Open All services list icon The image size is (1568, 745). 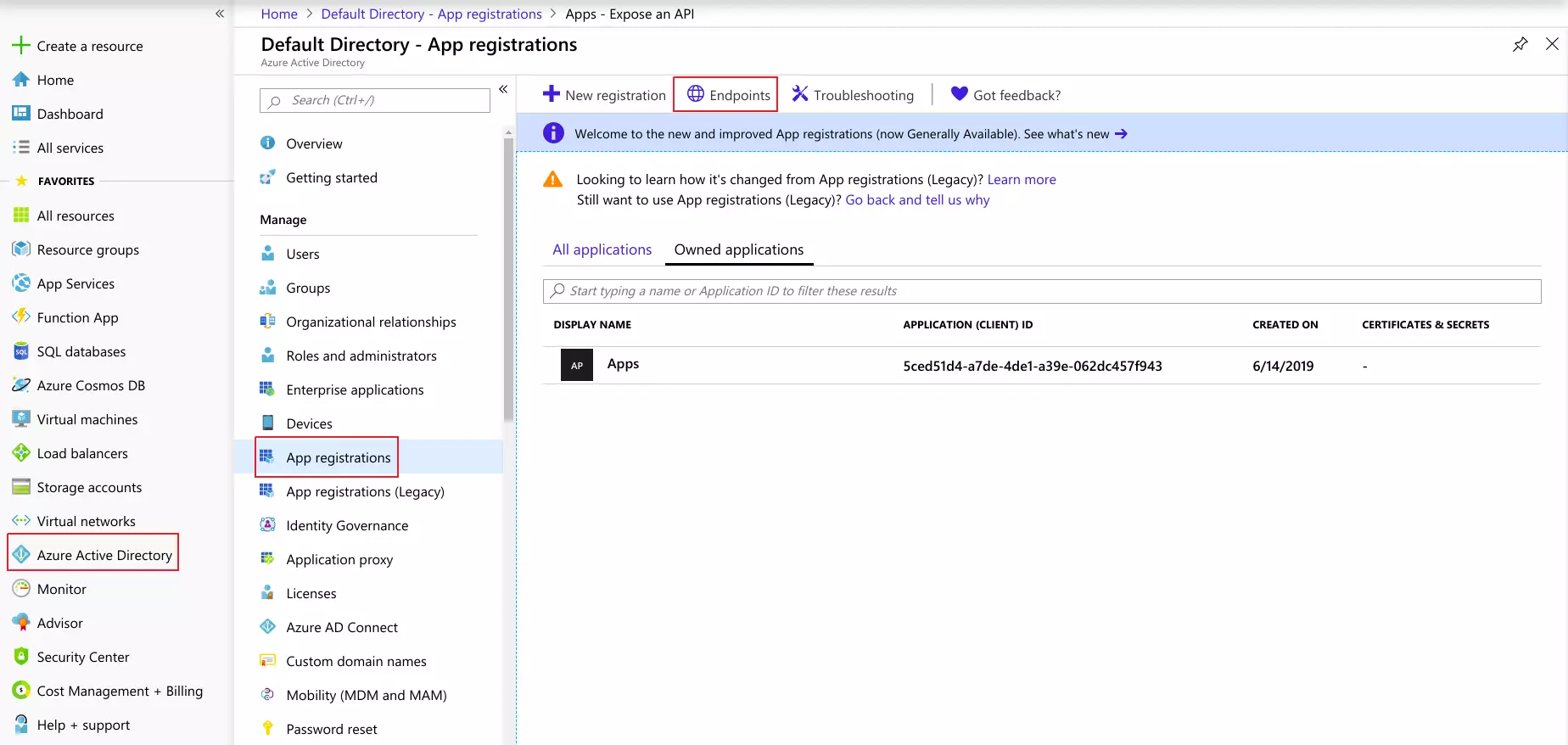pyautogui.click(x=21, y=148)
